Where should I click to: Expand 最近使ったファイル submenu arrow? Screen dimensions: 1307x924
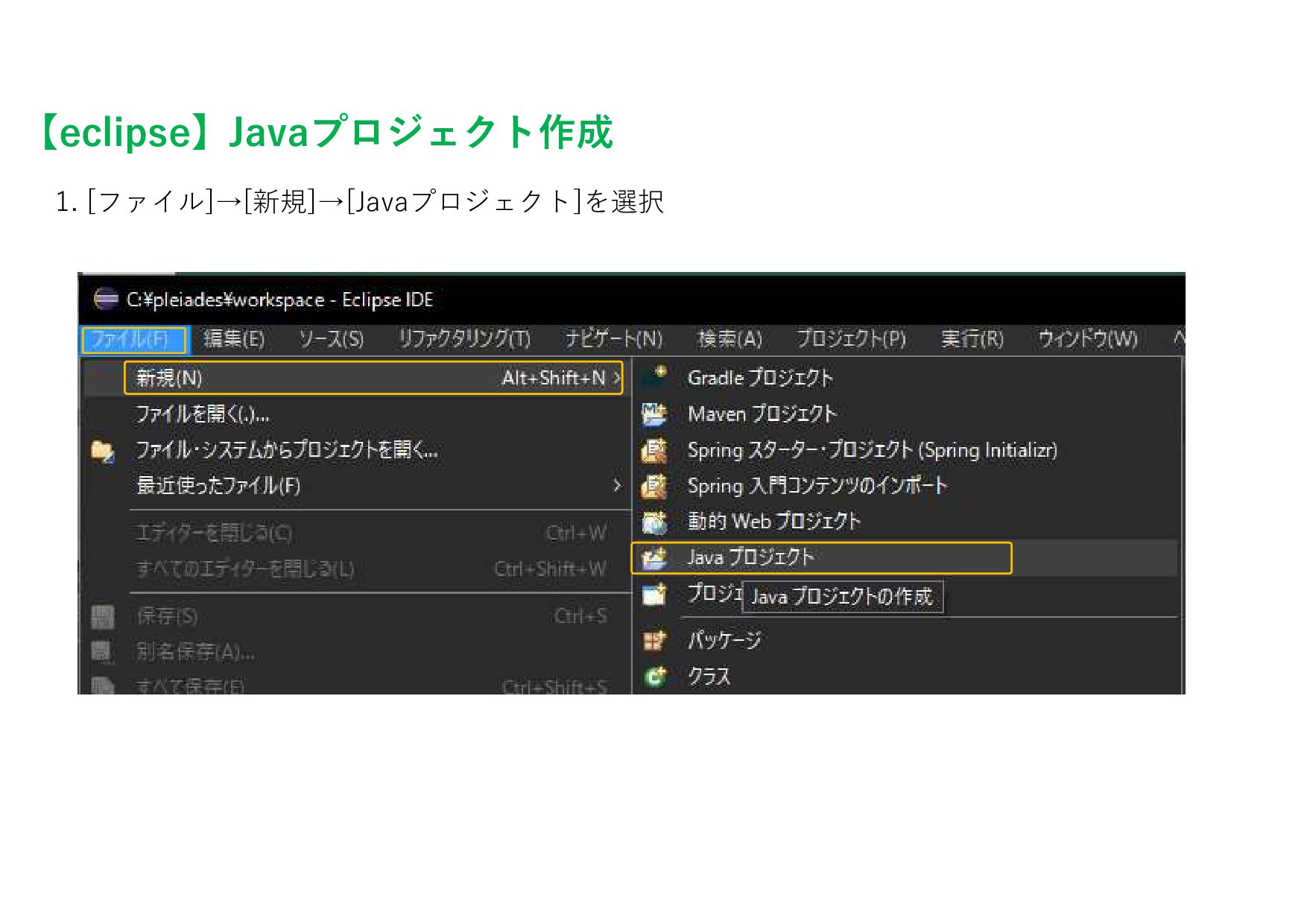pos(616,486)
